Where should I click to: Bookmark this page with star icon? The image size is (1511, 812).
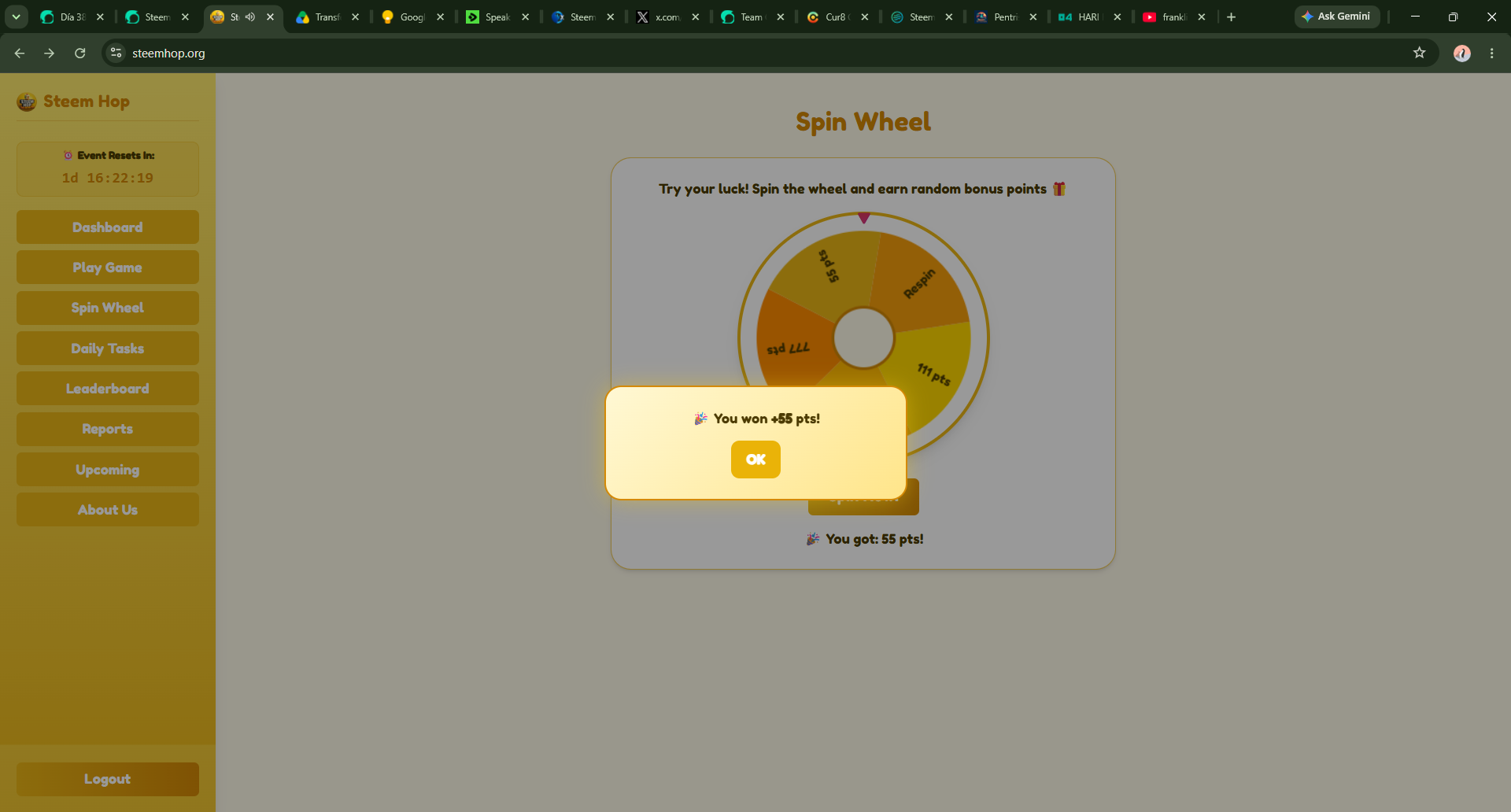pyautogui.click(x=1419, y=53)
